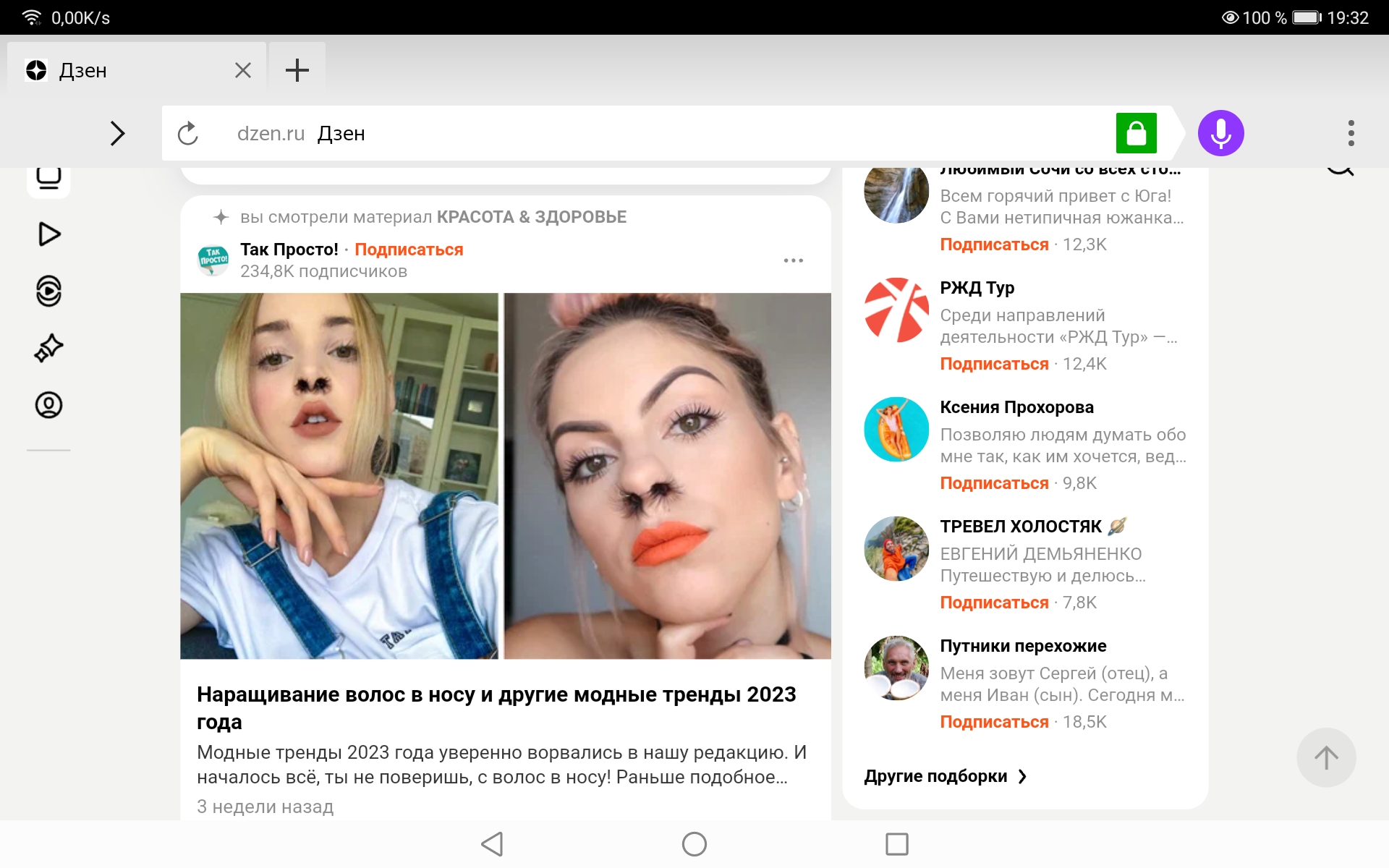Open browser tab options three-dot menu
1389x868 pixels.
(1351, 133)
